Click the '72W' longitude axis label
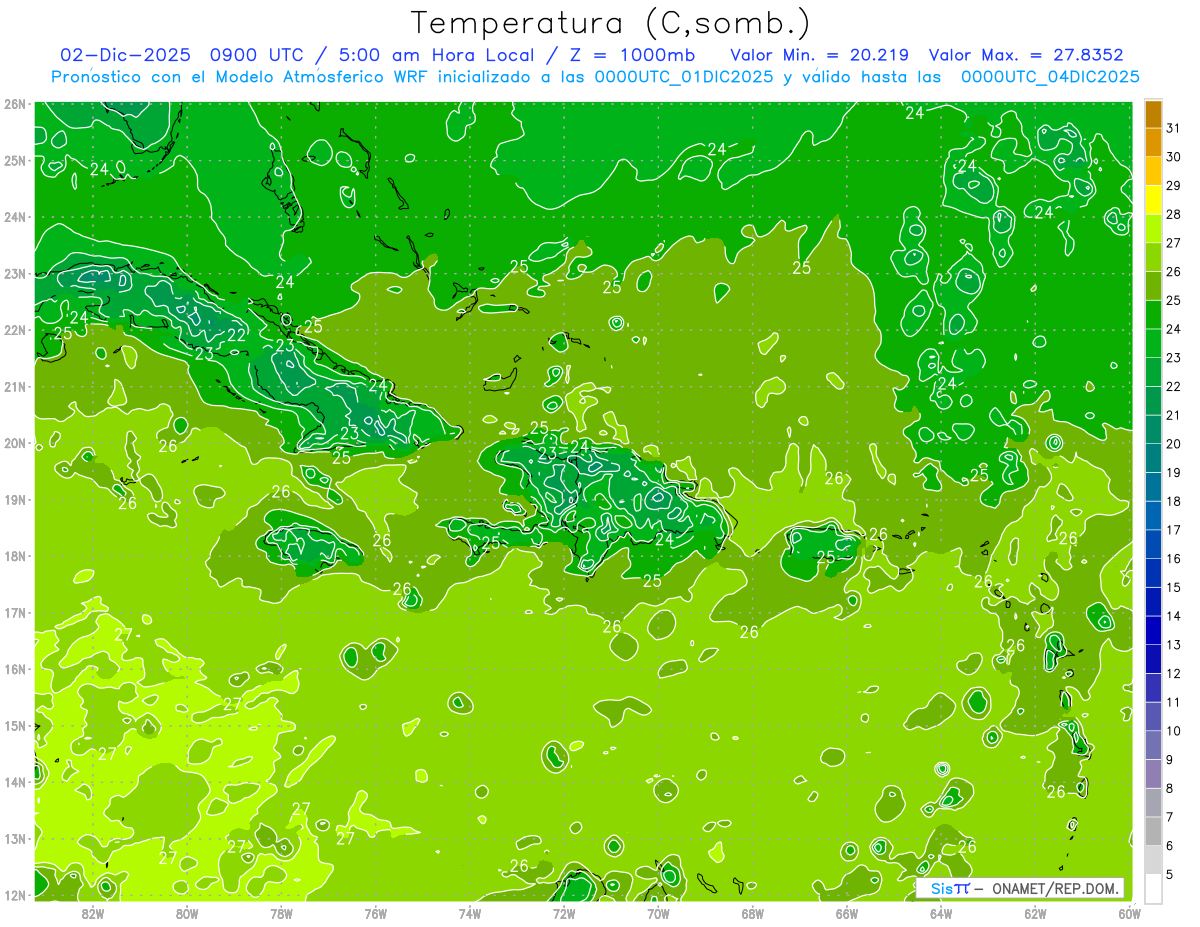Viewport: 1200px width, 927px height. tap(564, 913)
